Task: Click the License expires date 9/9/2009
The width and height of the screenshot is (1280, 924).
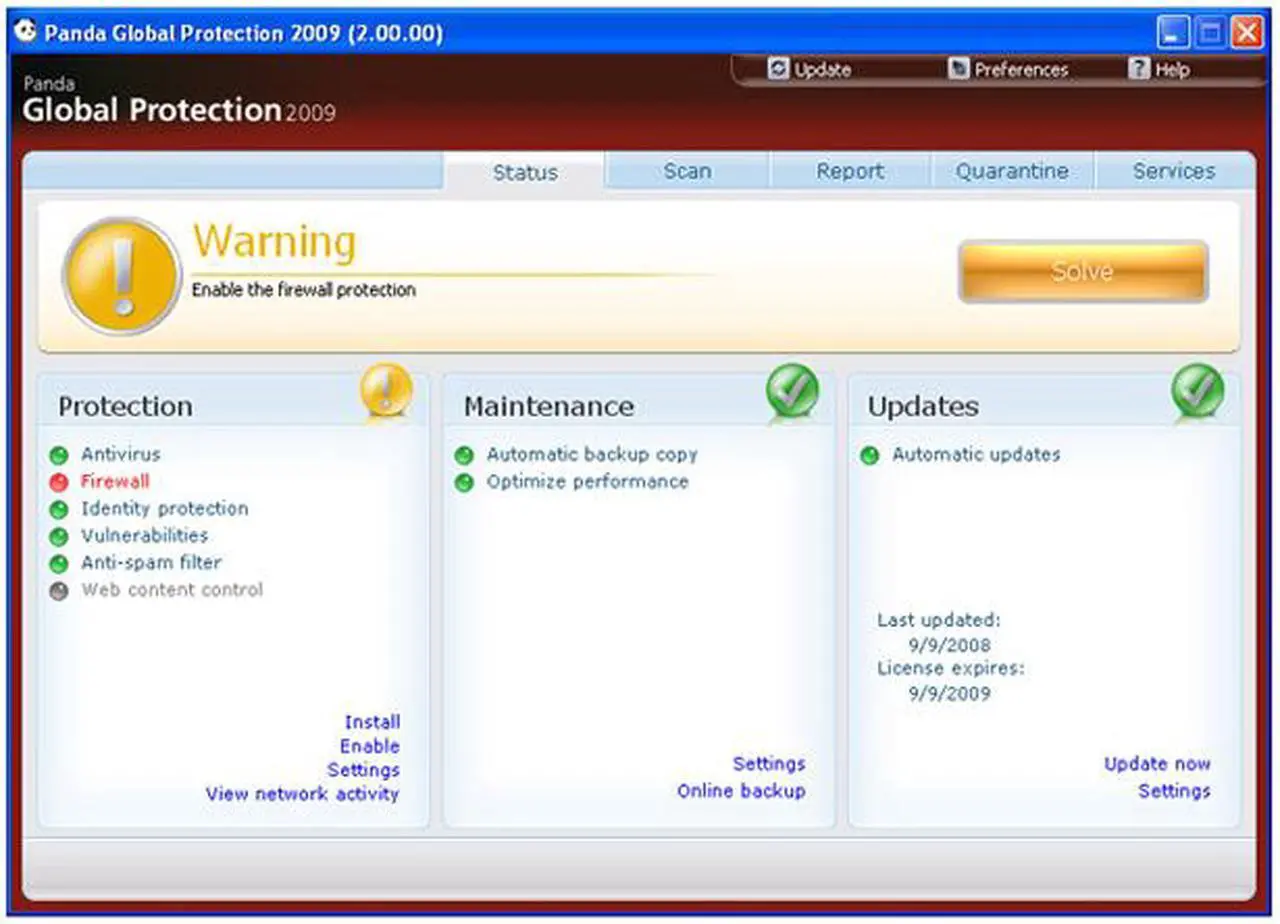Action: pyautogui.click(x=949, y=693)
